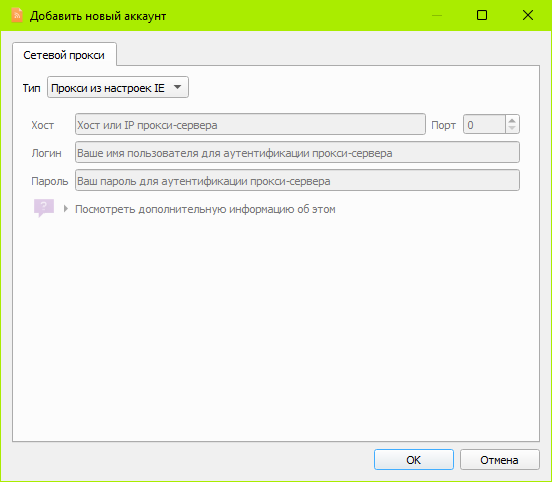
Task: Click the Порт number field
Action: tap(485, 124)
